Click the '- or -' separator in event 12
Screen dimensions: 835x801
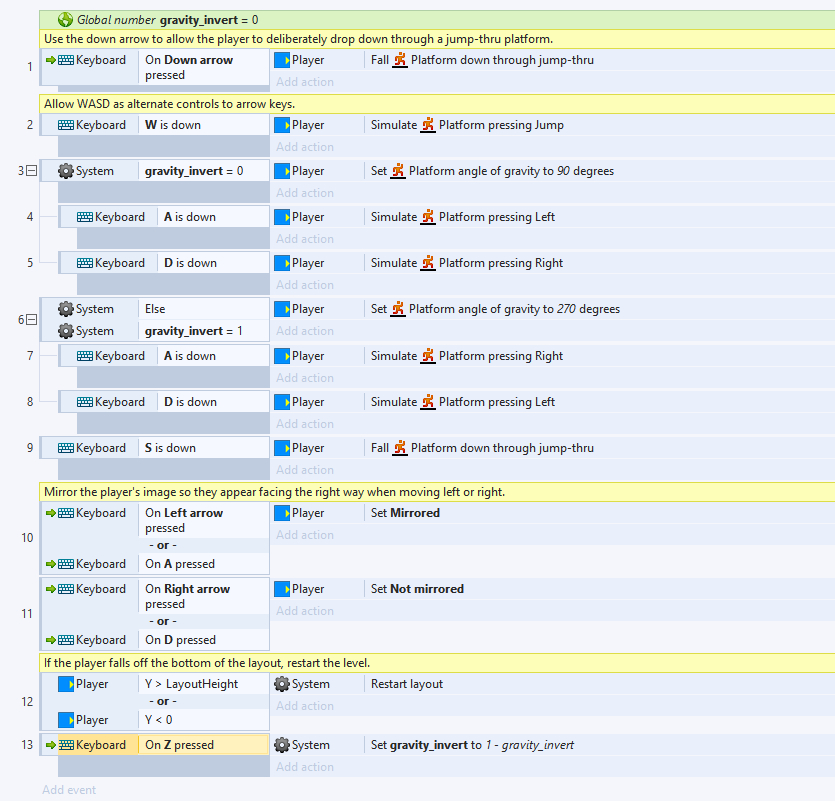click(x=162, y=701)
